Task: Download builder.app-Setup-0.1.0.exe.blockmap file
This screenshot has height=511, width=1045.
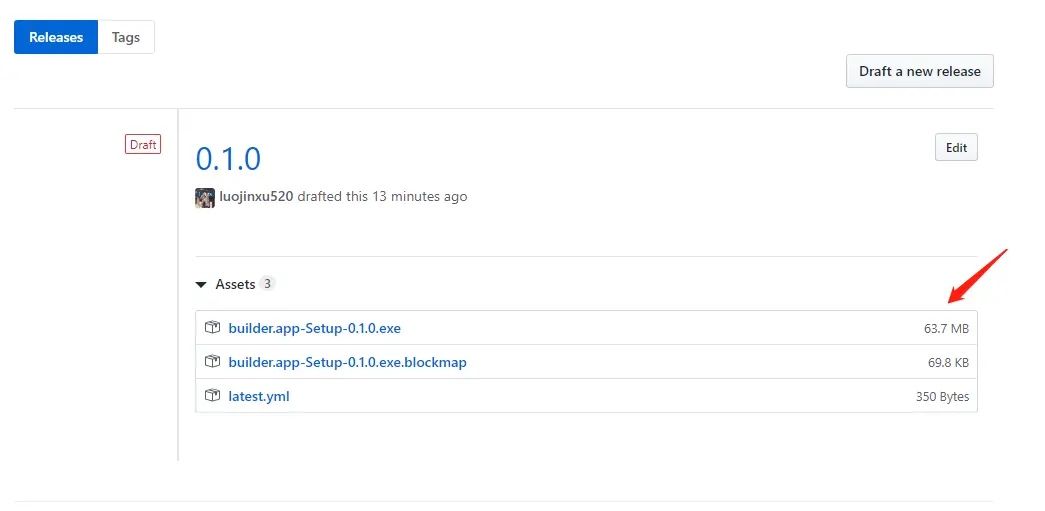Action: [x=347, y=362]
